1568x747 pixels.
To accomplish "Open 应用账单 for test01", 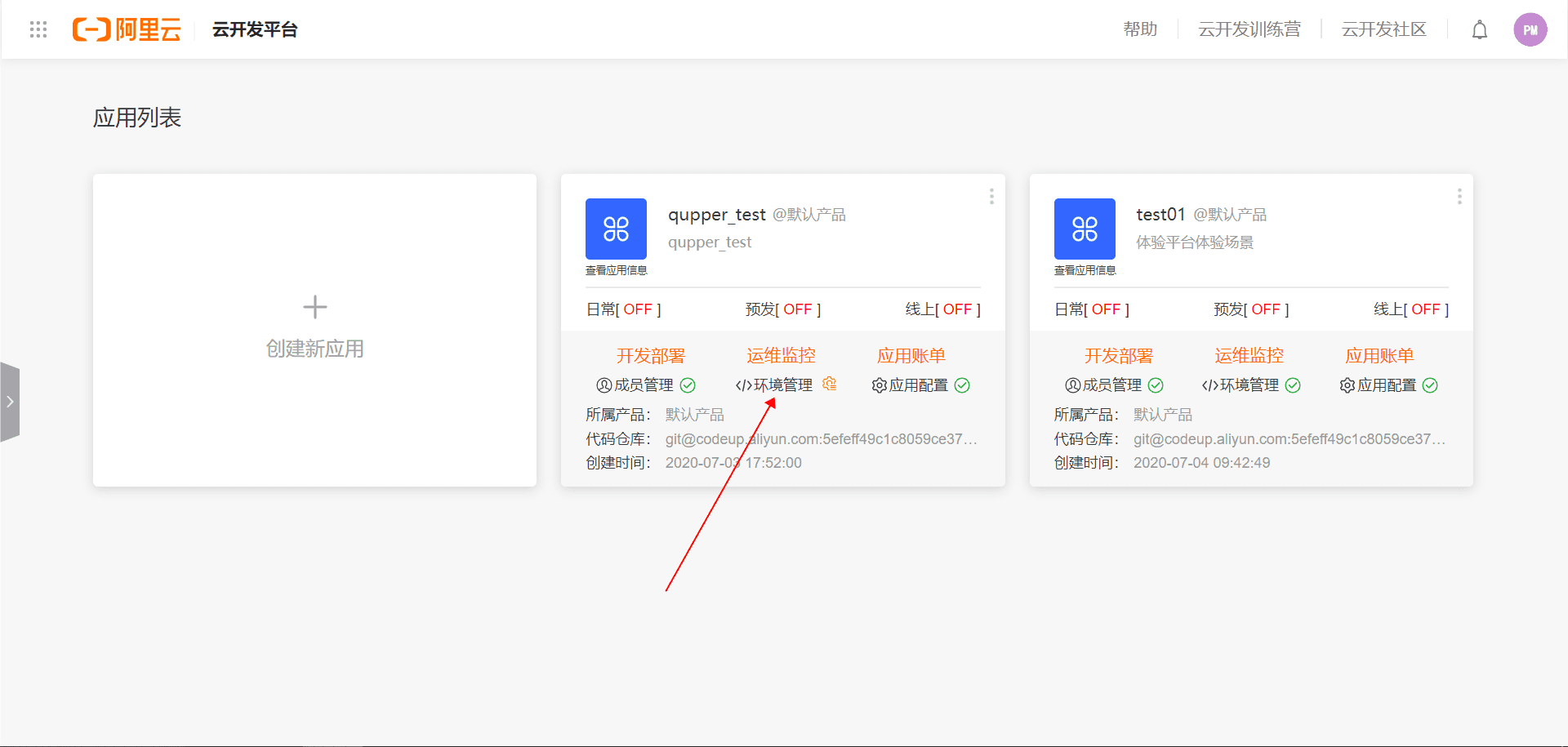I will click(x=1379, y=356).
